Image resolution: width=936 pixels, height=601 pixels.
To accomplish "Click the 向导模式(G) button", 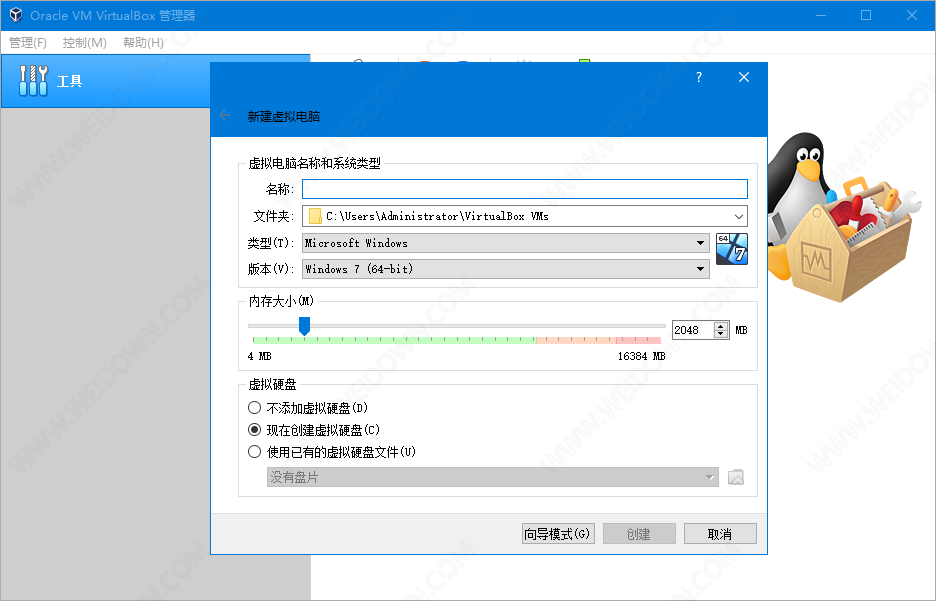I will tap(558, 534).
